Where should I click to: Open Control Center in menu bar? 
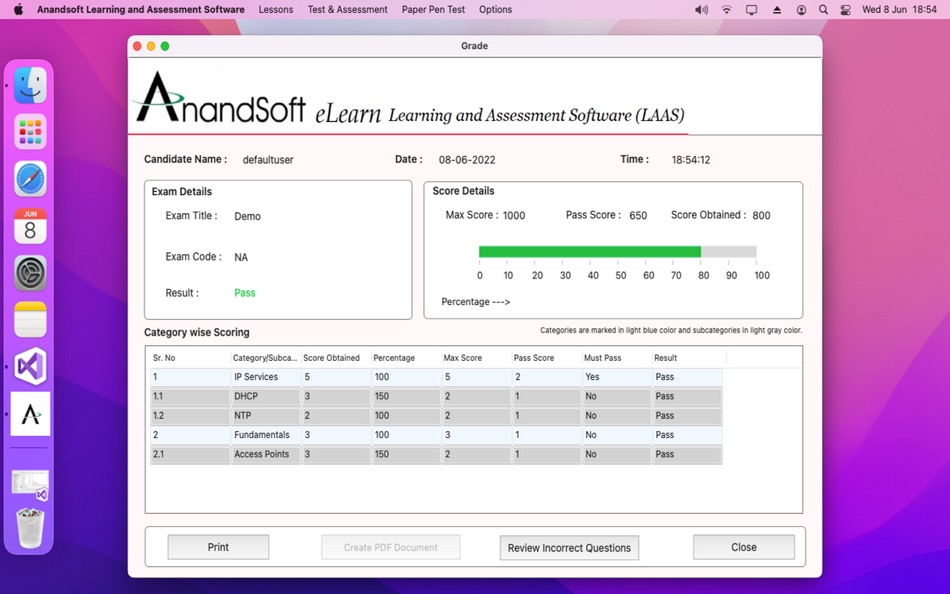[846, 10]
